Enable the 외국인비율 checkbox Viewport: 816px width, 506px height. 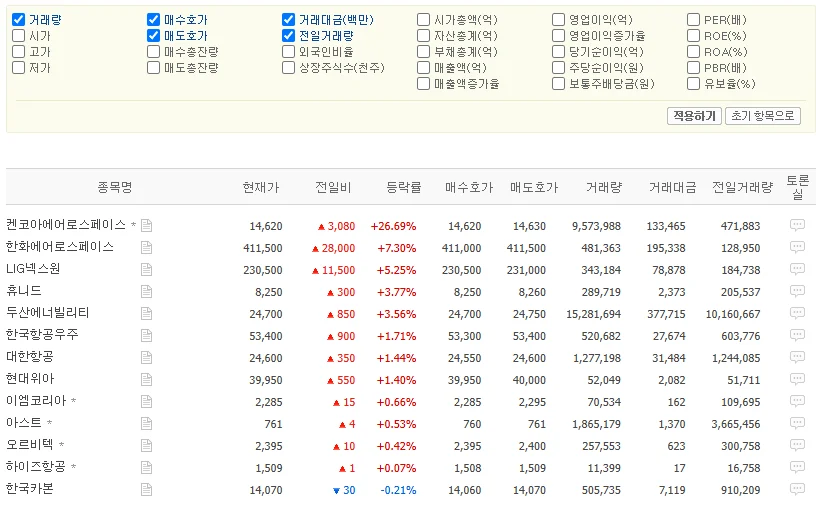(288, 52)
